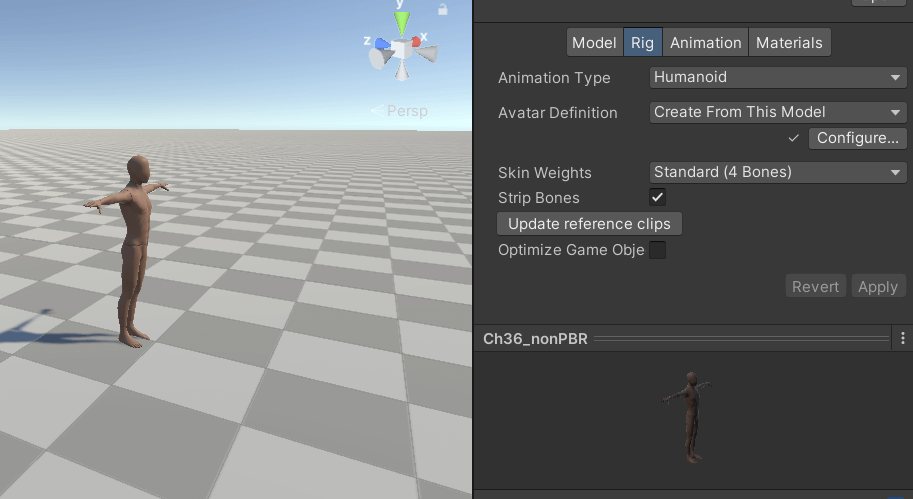Click the gray bottom cone of gizmo
The height and width of the screenshot is (499, 913).
[401, 70]
